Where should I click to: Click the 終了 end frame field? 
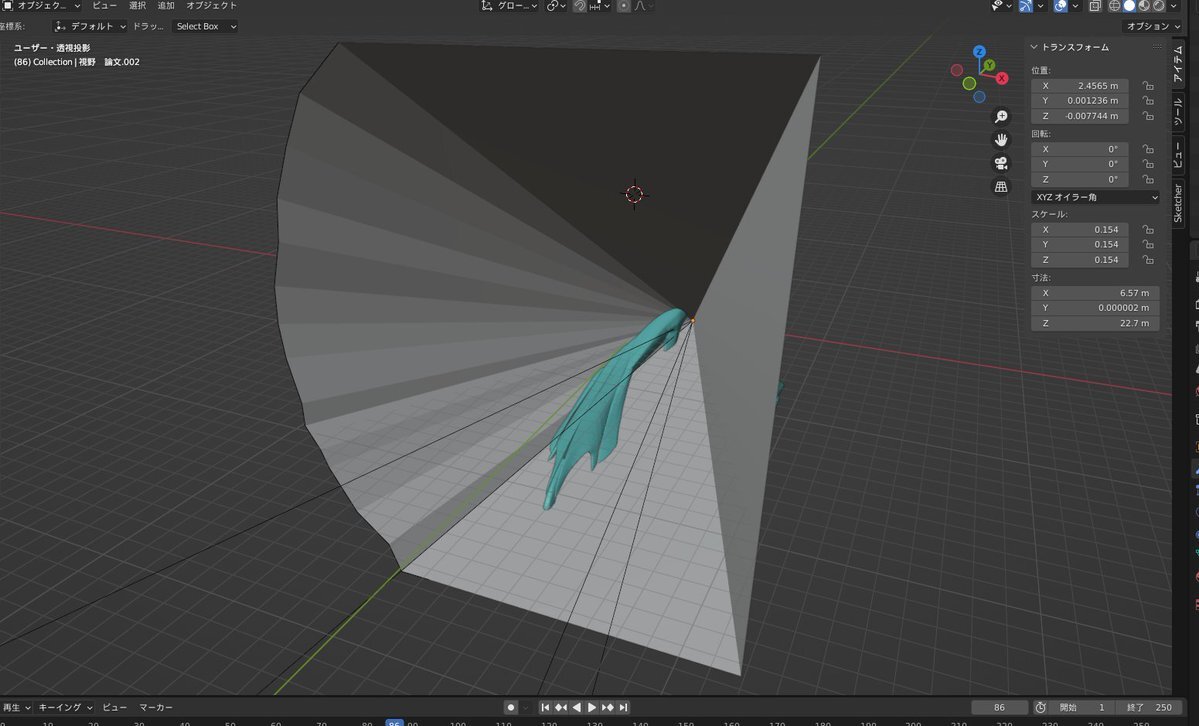click(1148, 708)
